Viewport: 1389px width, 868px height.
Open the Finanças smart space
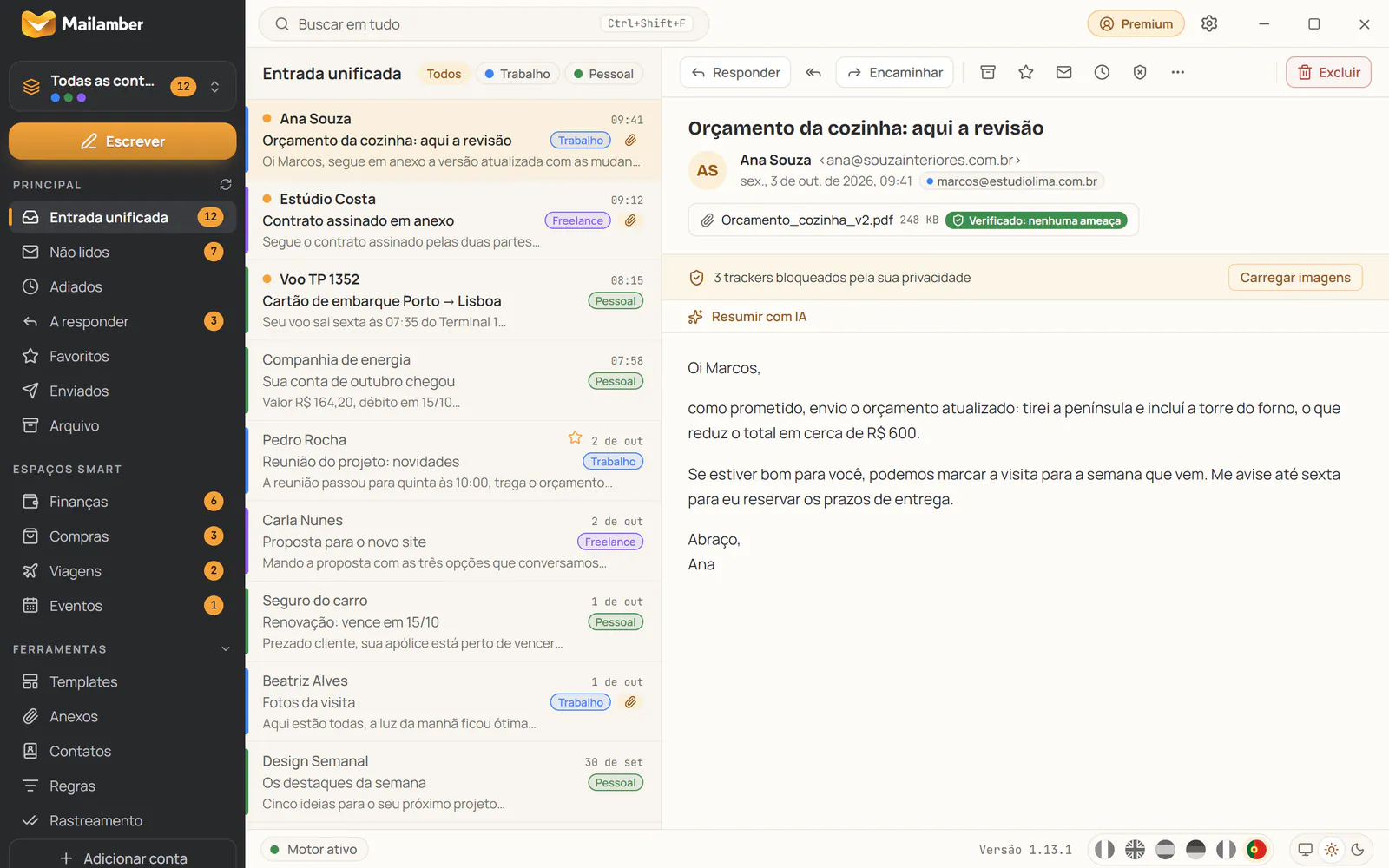122,502
